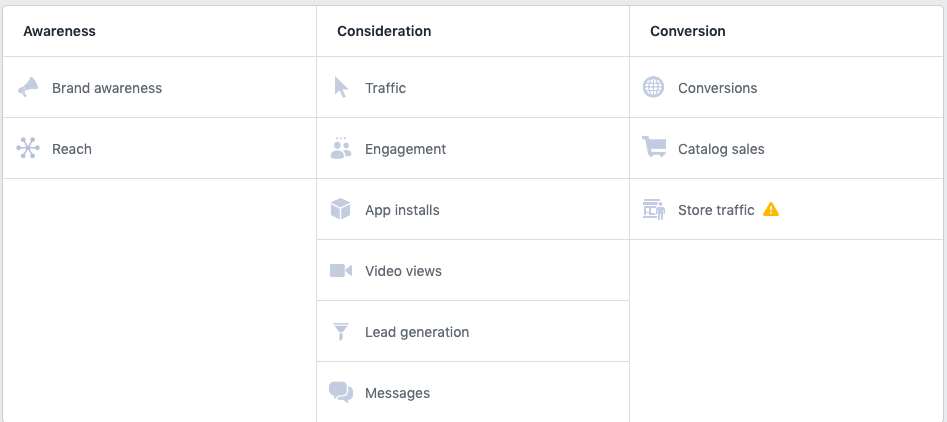Viewport: 947px width, 422px height.
Task: Click the Video views camera icon
Action: pos(341,270)
